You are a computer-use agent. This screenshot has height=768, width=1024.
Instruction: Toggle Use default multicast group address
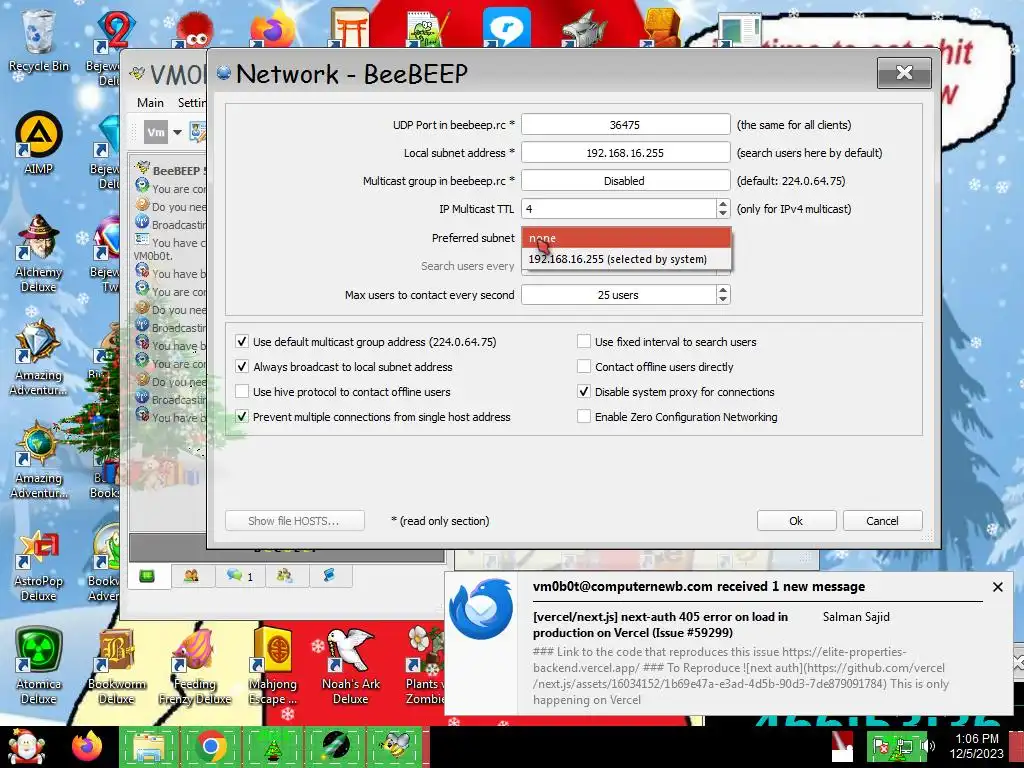coord(242,342)
